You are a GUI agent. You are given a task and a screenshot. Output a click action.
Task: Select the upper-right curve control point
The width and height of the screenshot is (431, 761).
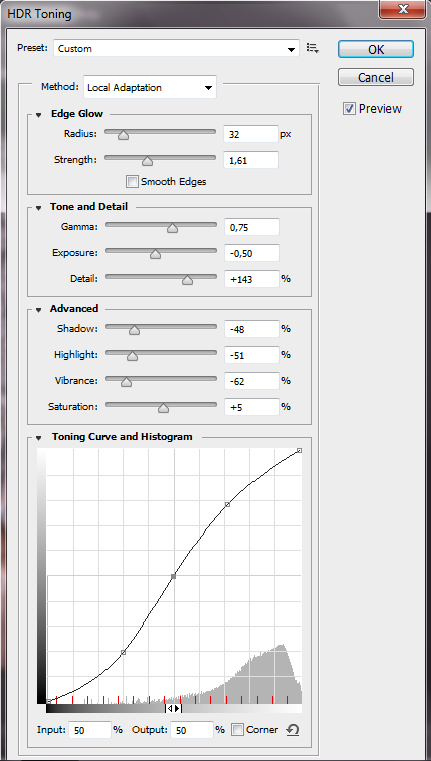227,505
